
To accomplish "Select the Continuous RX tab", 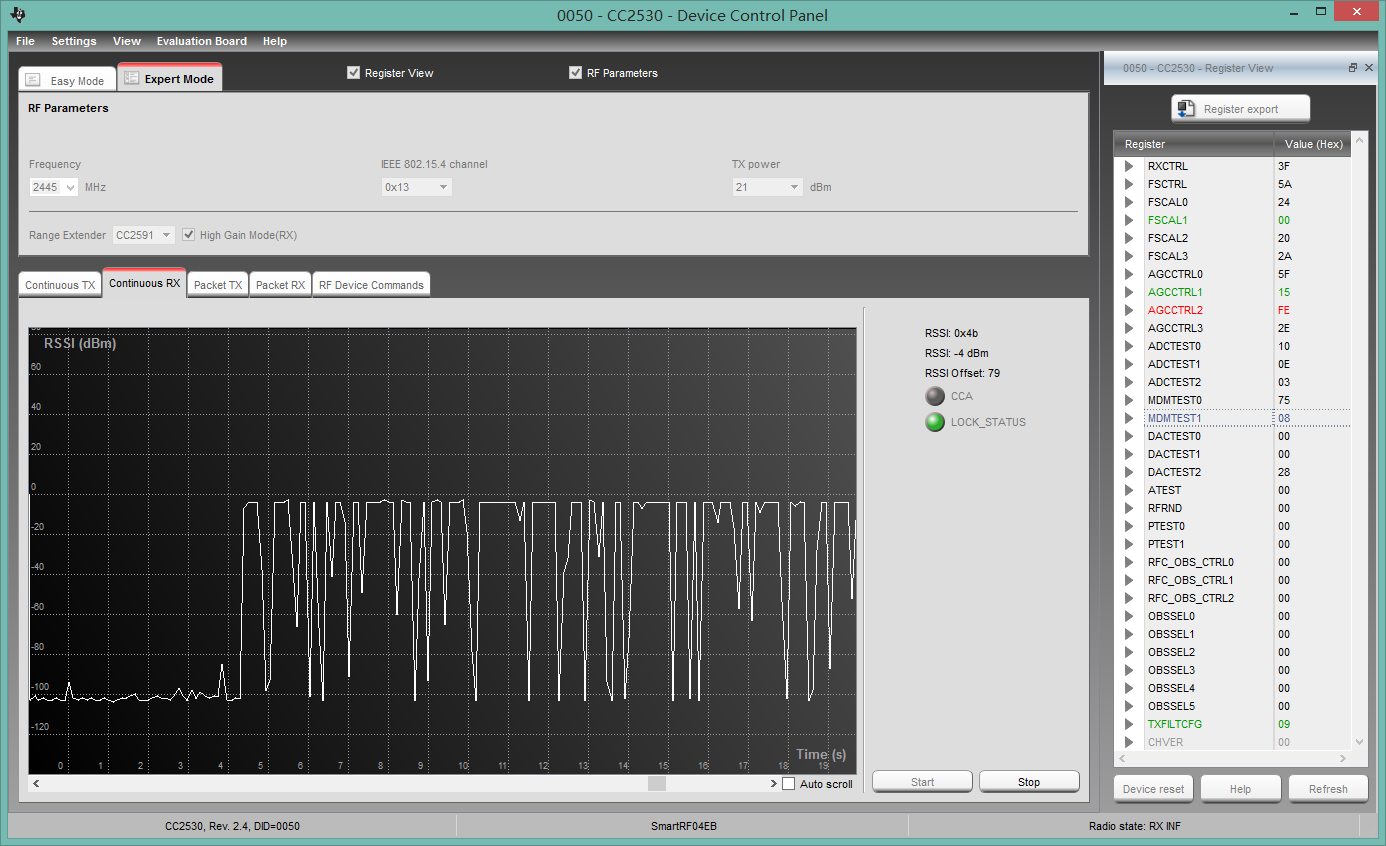I will (145, 283).
